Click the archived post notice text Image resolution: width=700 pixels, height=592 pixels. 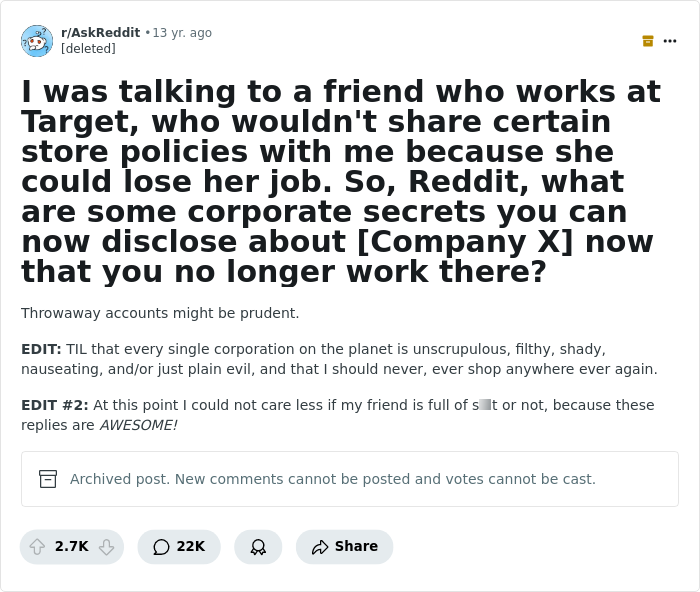click(332, 479)
